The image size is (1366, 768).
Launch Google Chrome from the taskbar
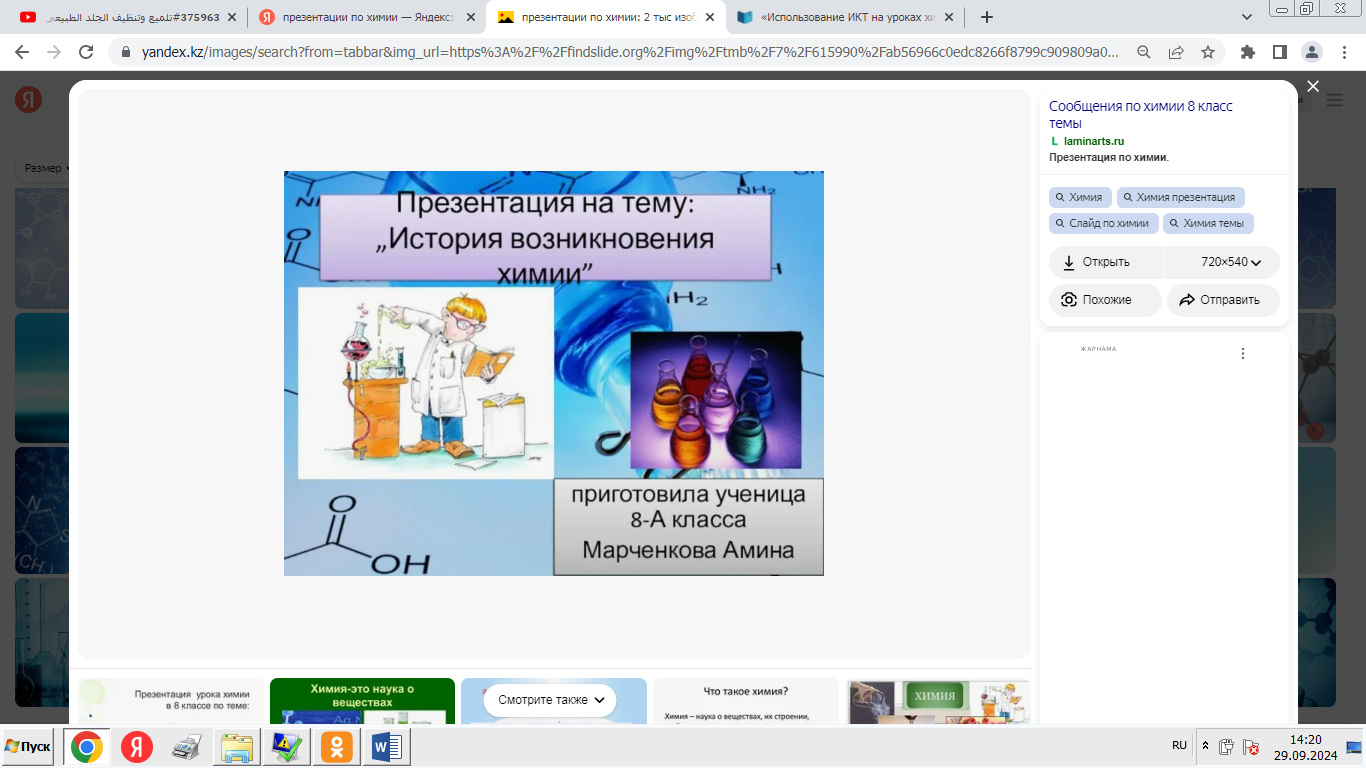[87, 747]
